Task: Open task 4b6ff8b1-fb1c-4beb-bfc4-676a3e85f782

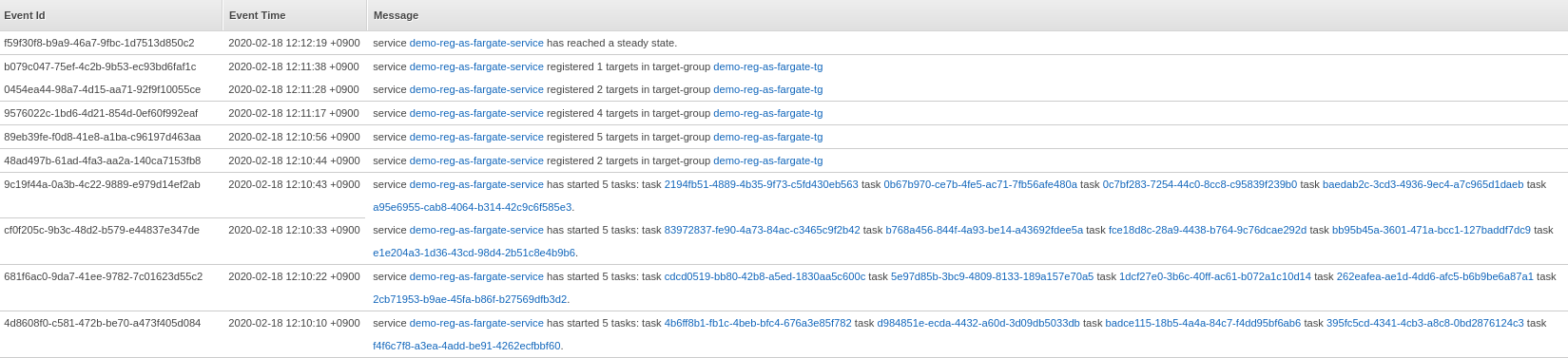Action: click(x=758, y=323)
